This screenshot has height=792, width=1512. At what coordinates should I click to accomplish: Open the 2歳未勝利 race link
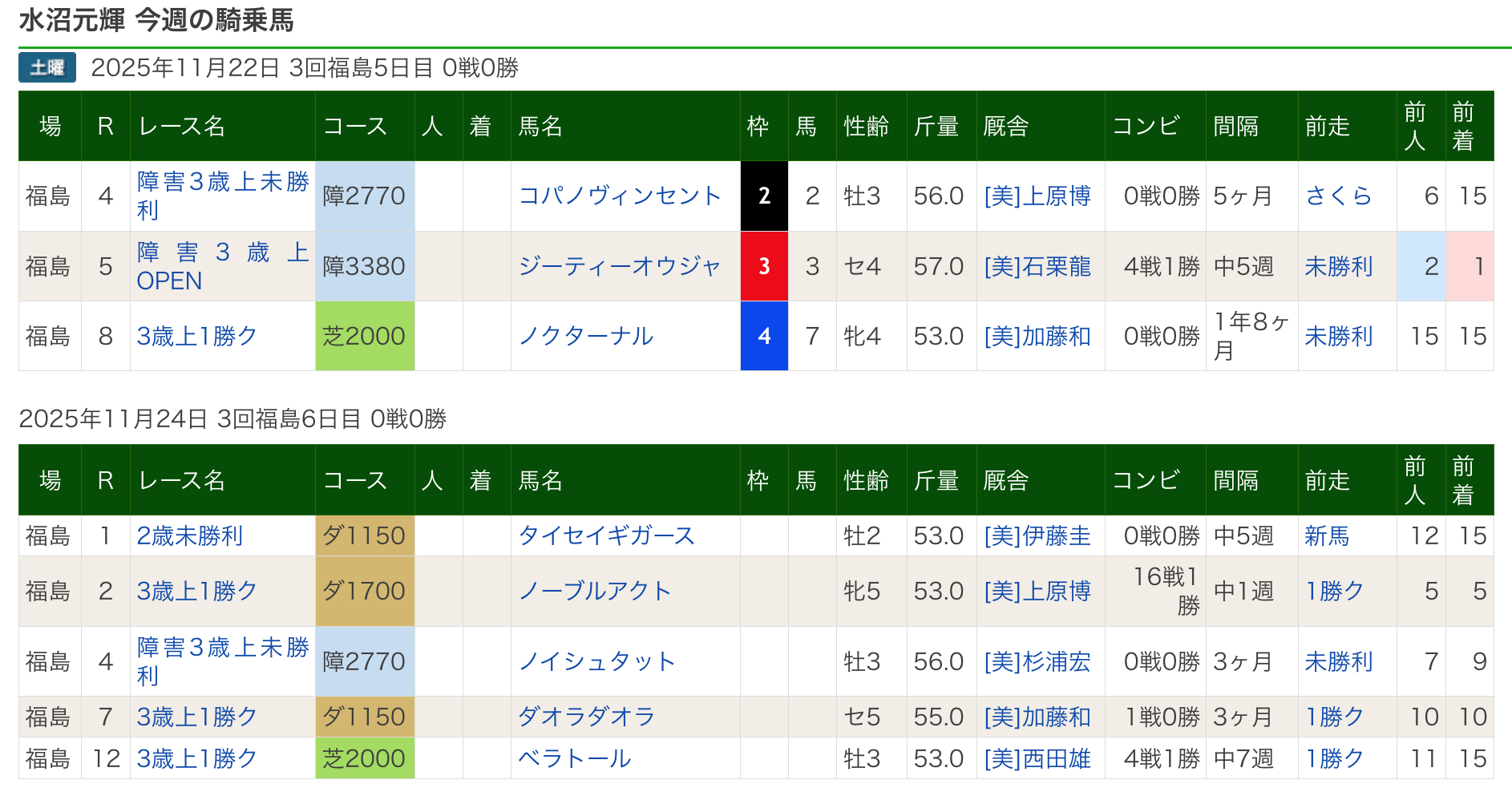tap(190, 535)
